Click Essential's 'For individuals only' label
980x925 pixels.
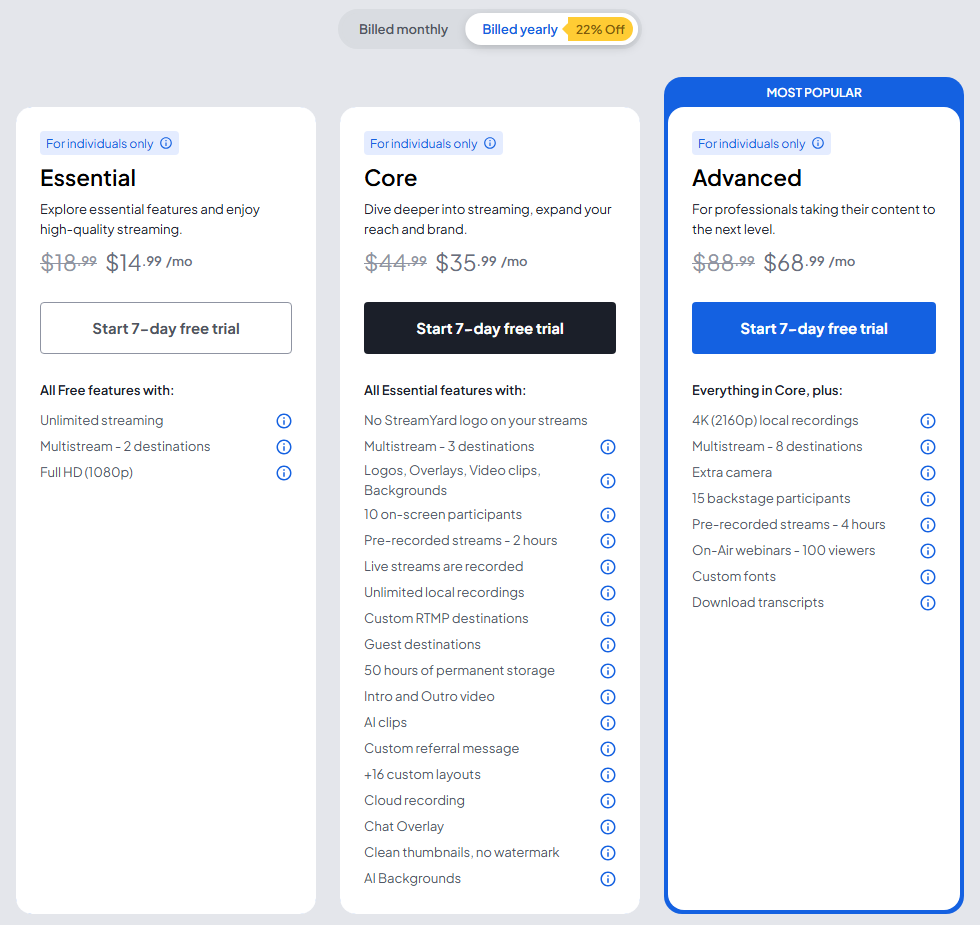click(99, 144)
